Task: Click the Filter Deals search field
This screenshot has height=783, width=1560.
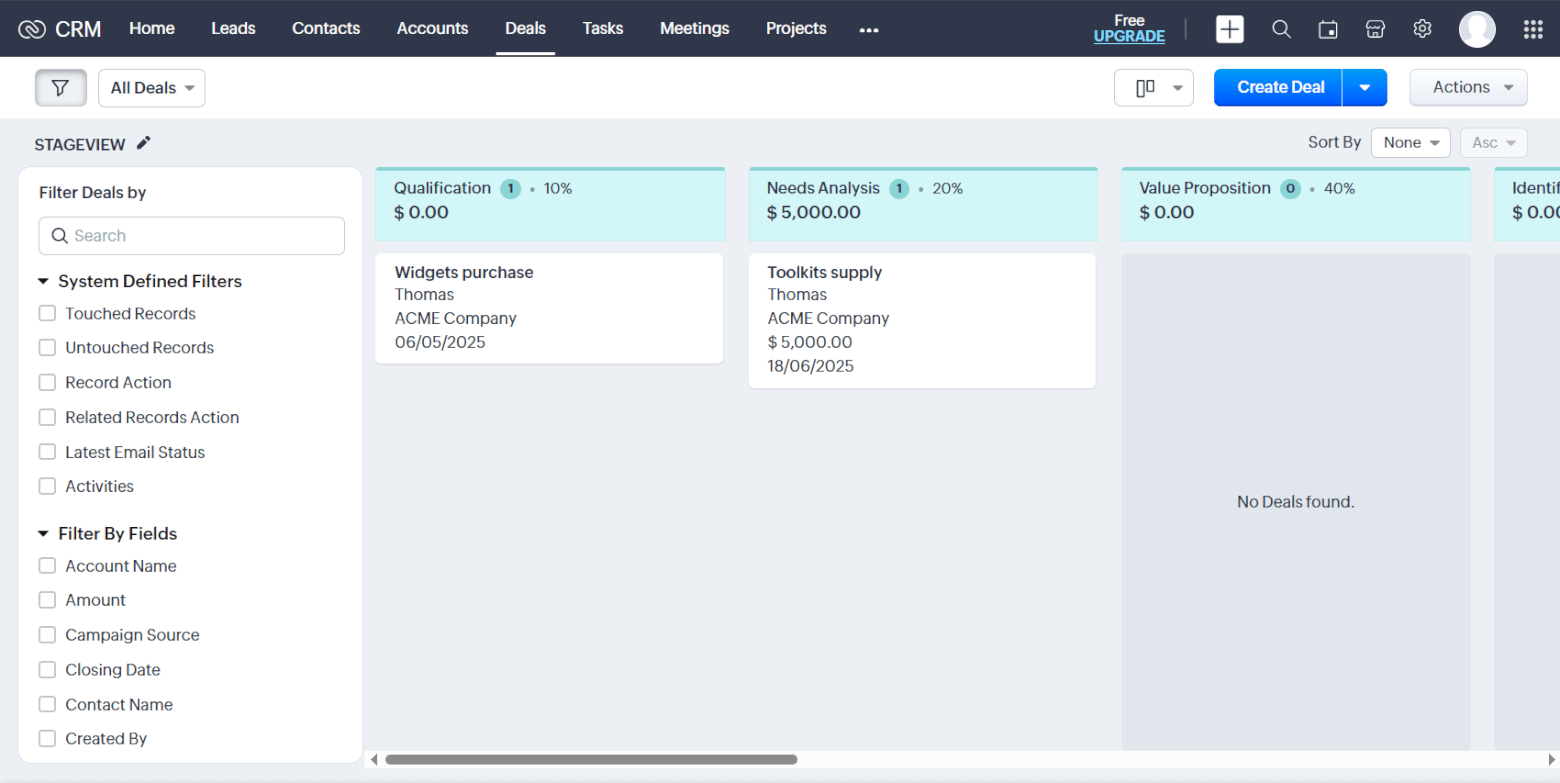Action: pyautogui.click(x=192, y=236)
